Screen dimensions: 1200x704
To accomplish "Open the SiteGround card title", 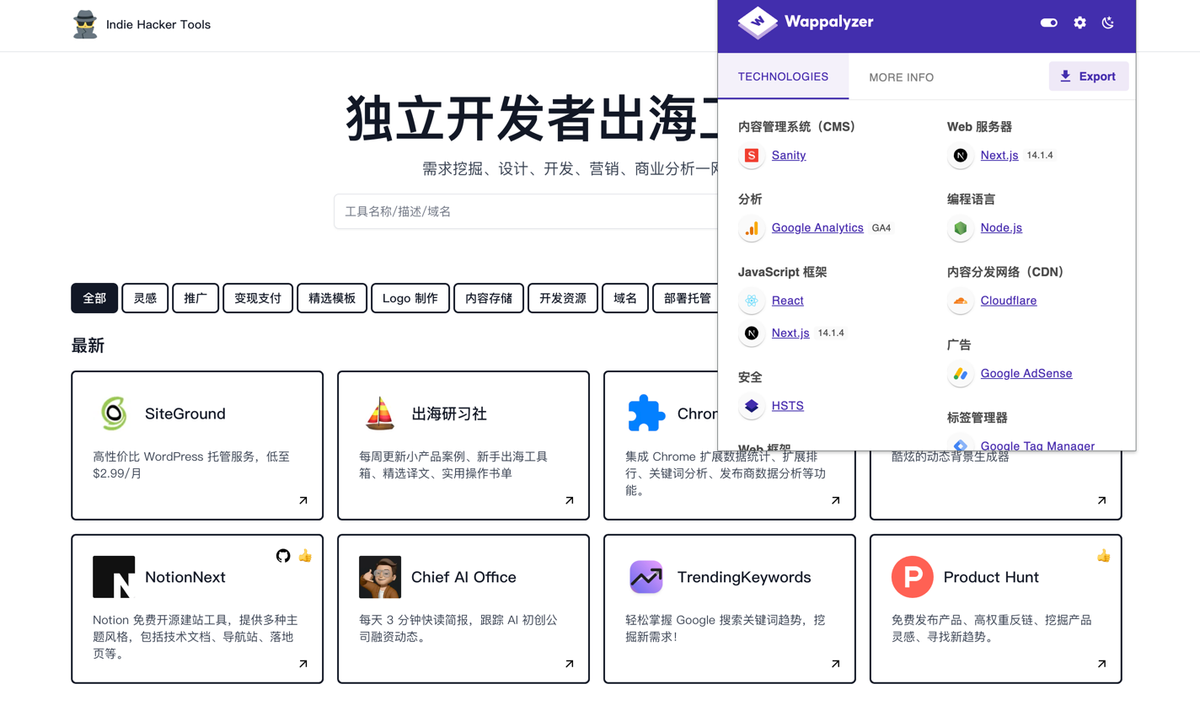I will pyautogui.click(x=185, y=414).
